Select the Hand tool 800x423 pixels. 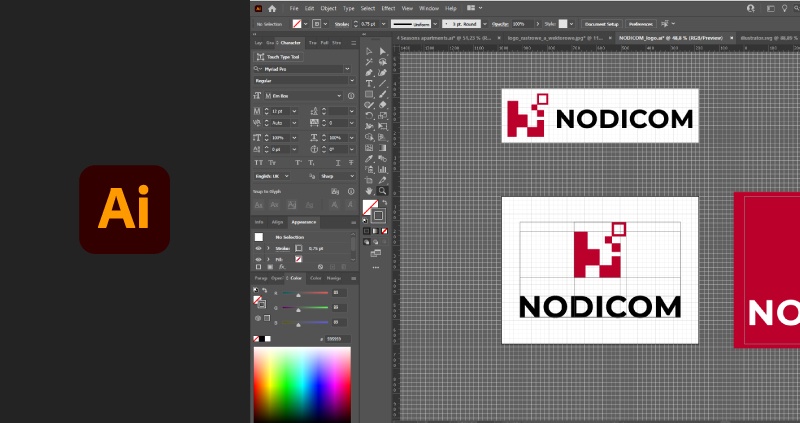369,191
